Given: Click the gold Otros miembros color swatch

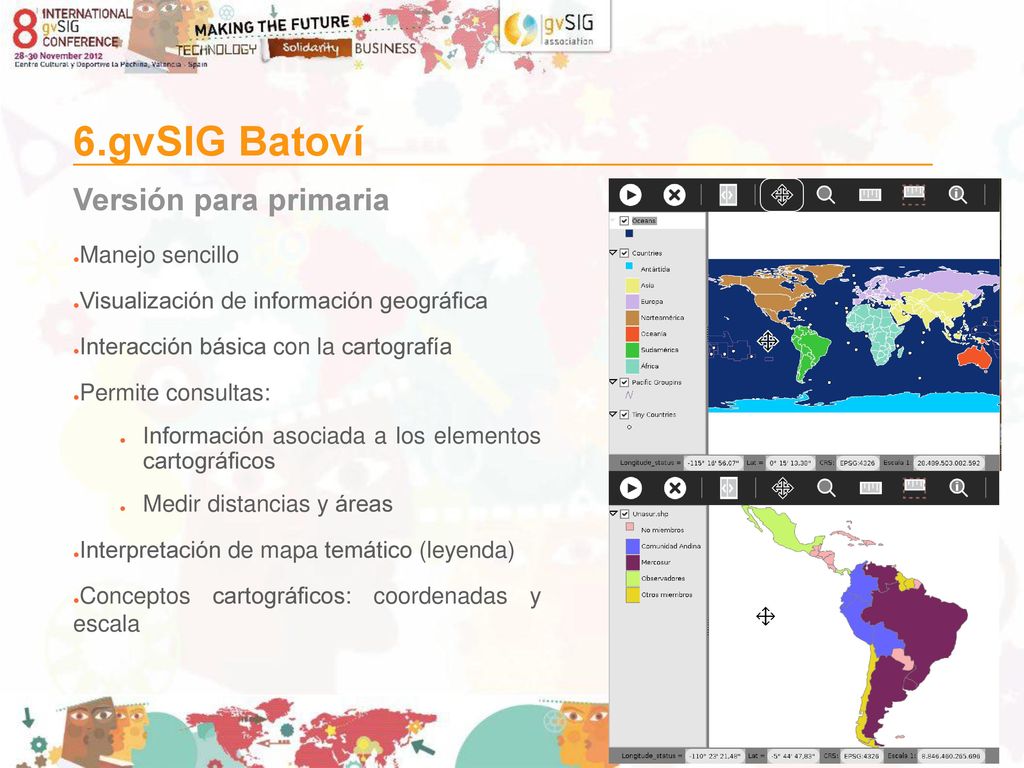Looking at the screenshot, I should pyautogui.click(x=632, y=595).
